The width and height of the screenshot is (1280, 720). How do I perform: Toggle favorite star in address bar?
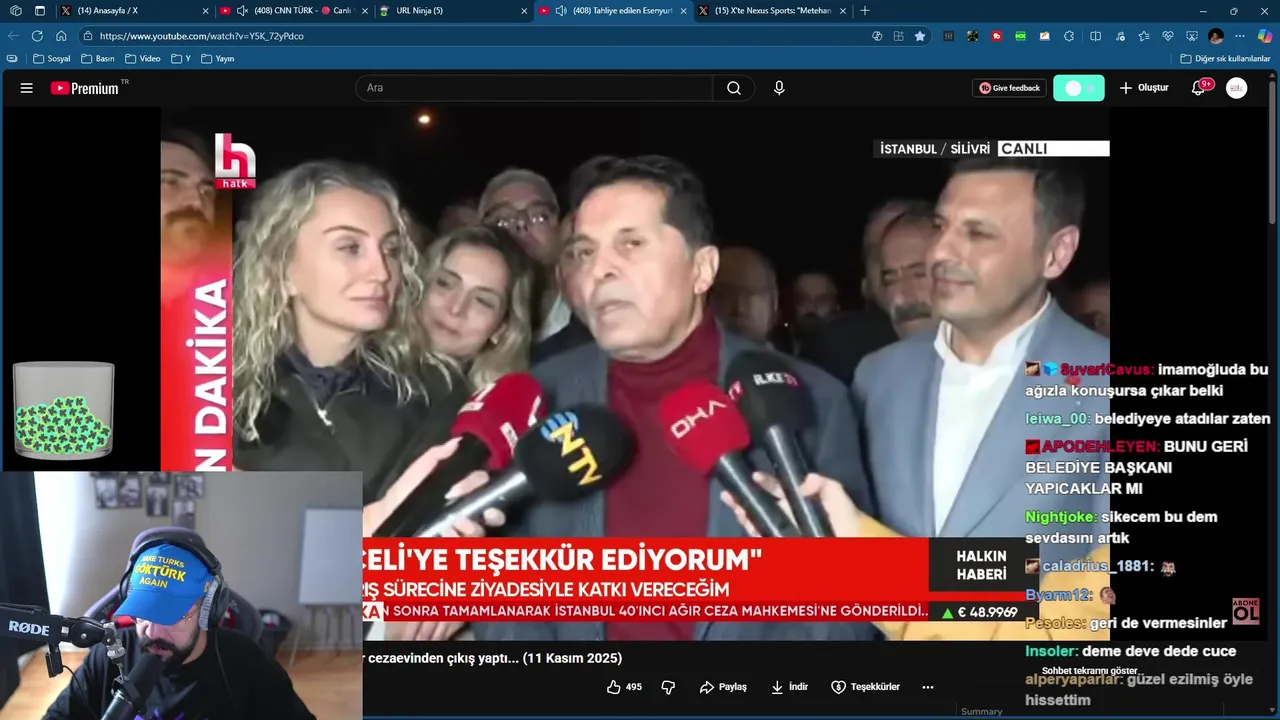pos(920,36)
